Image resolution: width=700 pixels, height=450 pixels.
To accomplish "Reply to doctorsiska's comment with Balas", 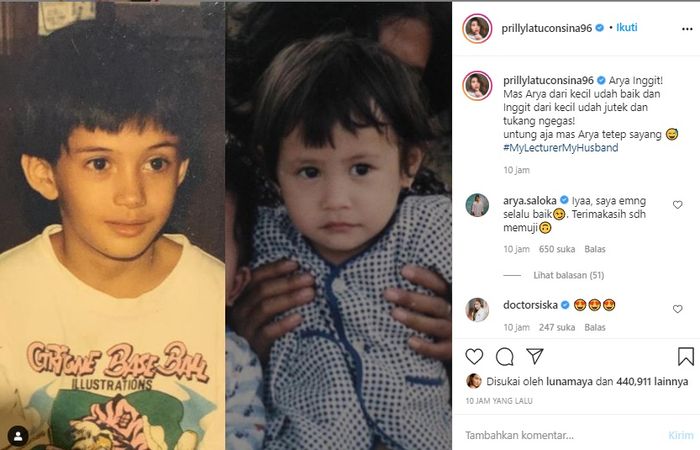I will click(595, 327).
